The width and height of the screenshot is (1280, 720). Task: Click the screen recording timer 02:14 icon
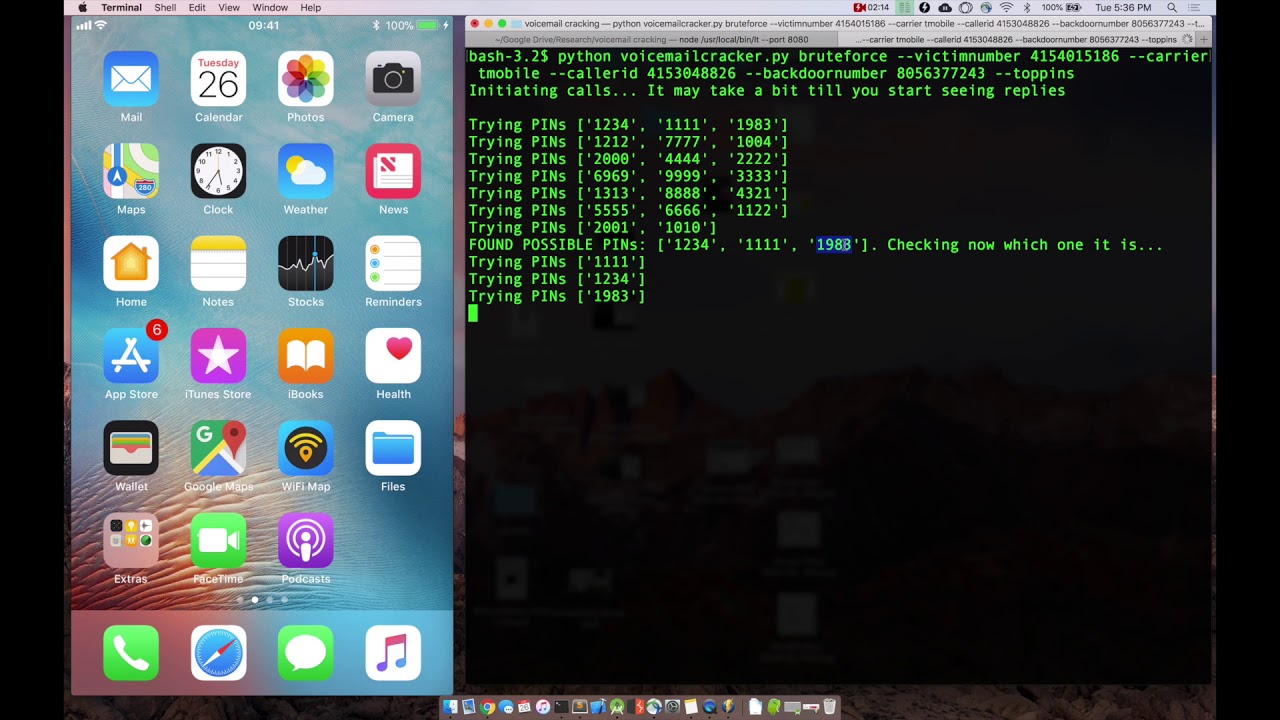point(872,8)
